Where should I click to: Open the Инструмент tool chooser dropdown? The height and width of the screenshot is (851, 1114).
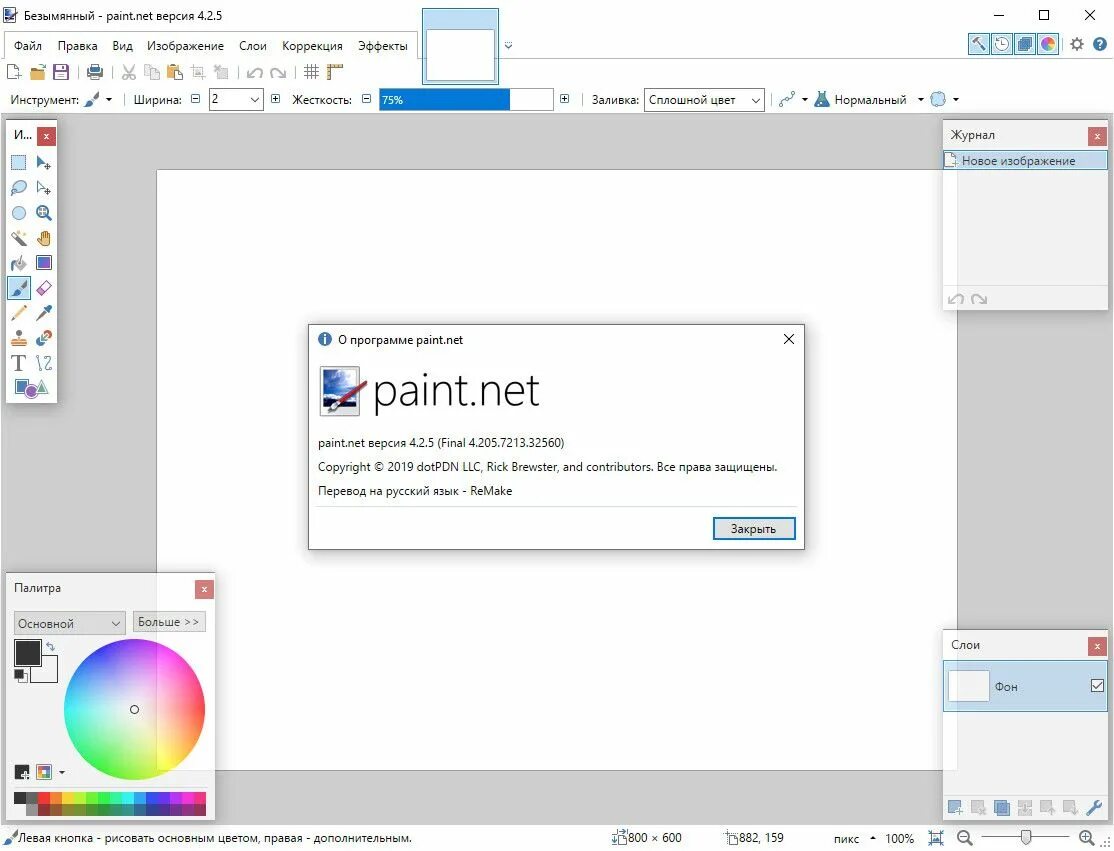click(98, 99)
